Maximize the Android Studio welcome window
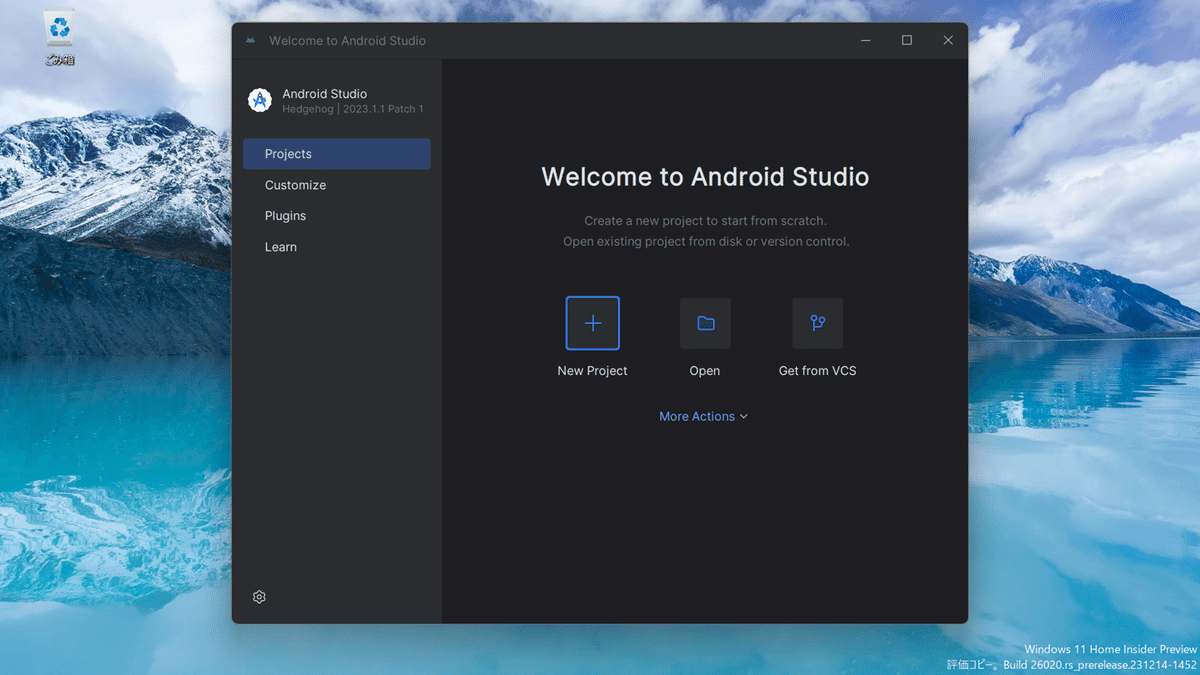Viewport: 1200px width, 675px height. tap(907, 41)
